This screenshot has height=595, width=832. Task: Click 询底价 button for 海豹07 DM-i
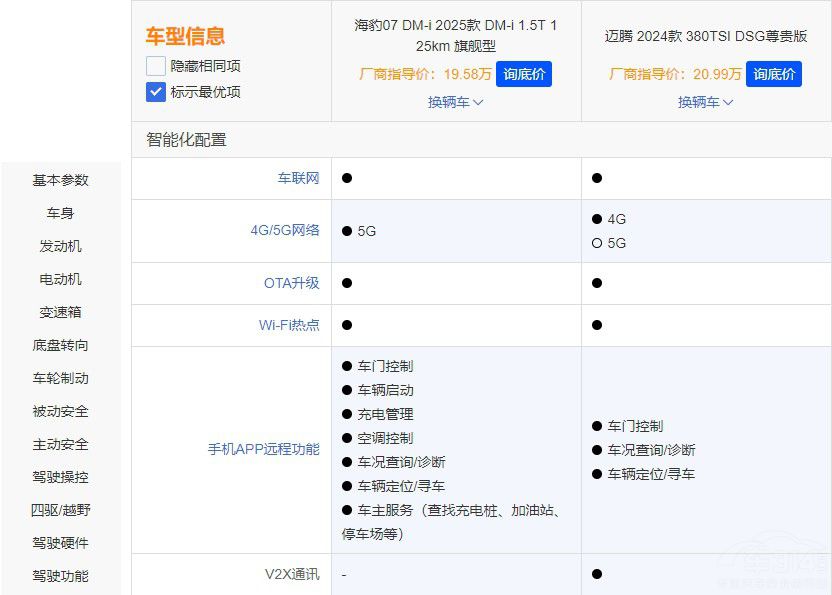524,74
